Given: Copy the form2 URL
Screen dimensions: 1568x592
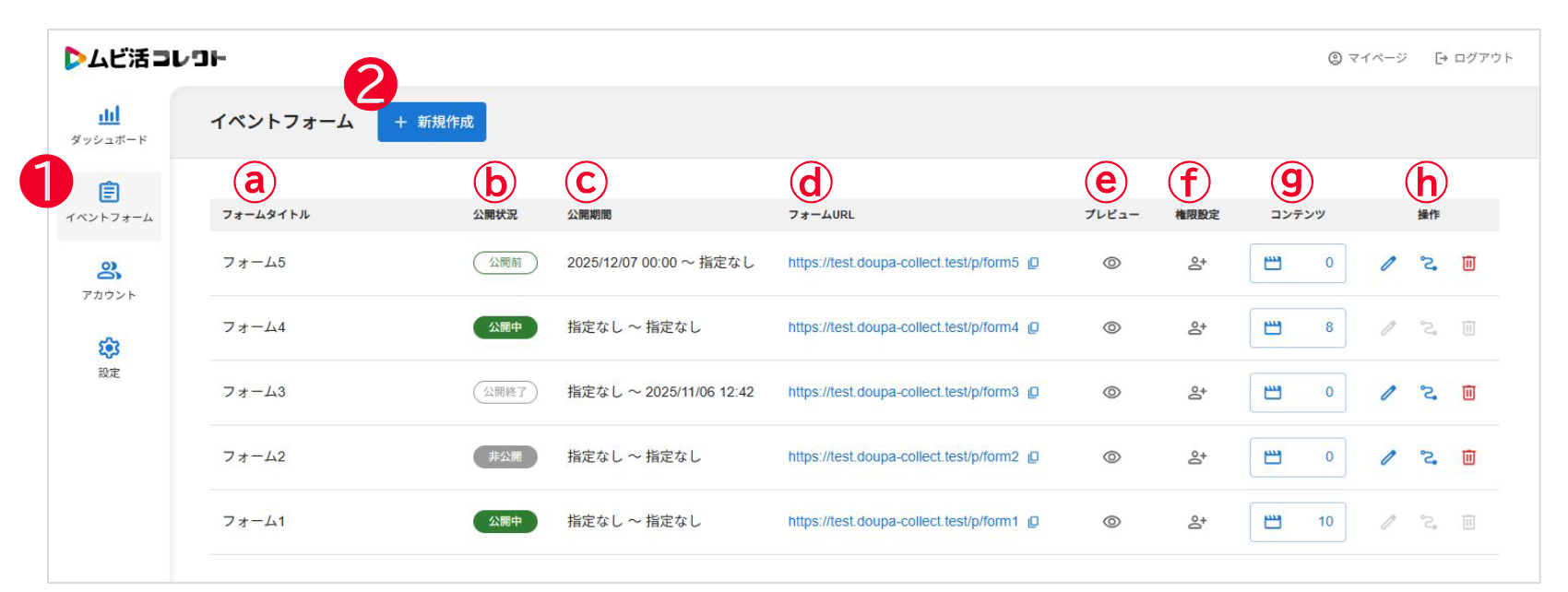Looking at the screenshot, I should pyautogui.click(x=1034, y=456).
